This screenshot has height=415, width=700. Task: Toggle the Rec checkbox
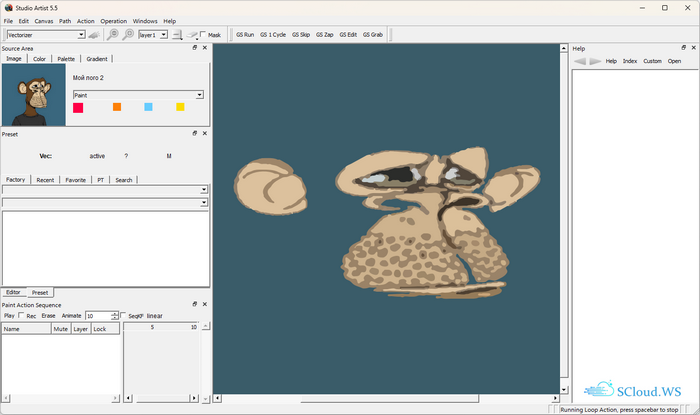point(21,315)
